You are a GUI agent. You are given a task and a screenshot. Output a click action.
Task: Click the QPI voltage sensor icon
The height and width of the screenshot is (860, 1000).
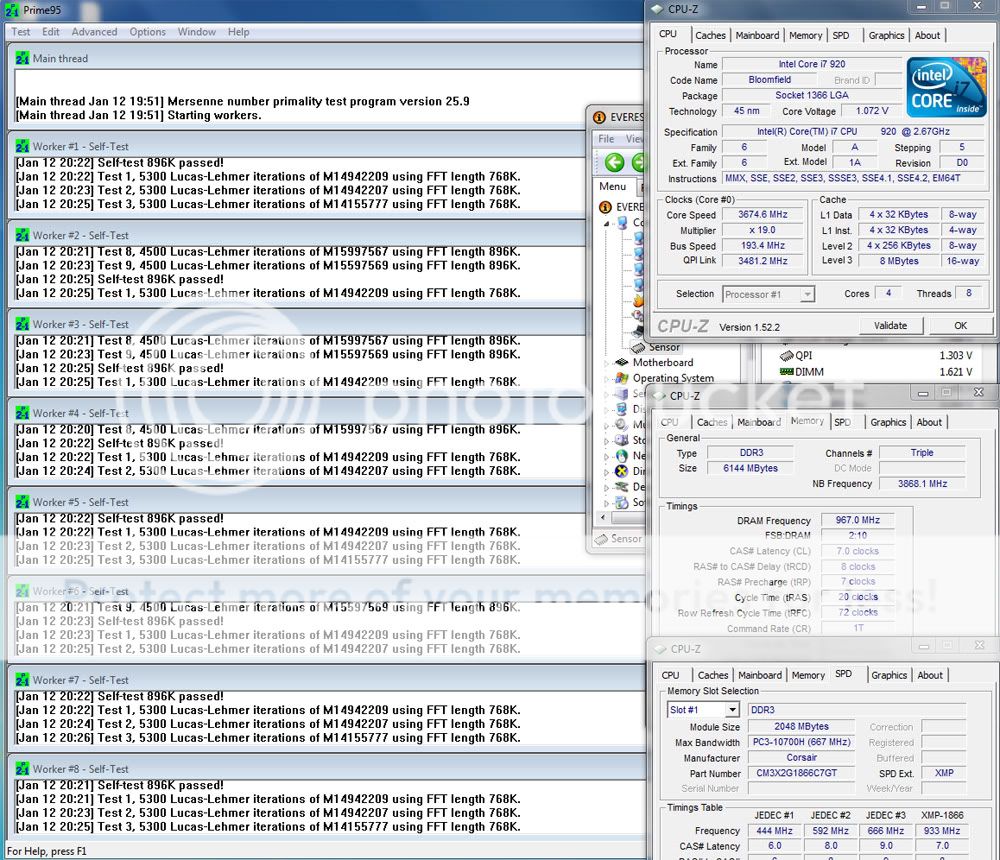click(x=787, y=355)
